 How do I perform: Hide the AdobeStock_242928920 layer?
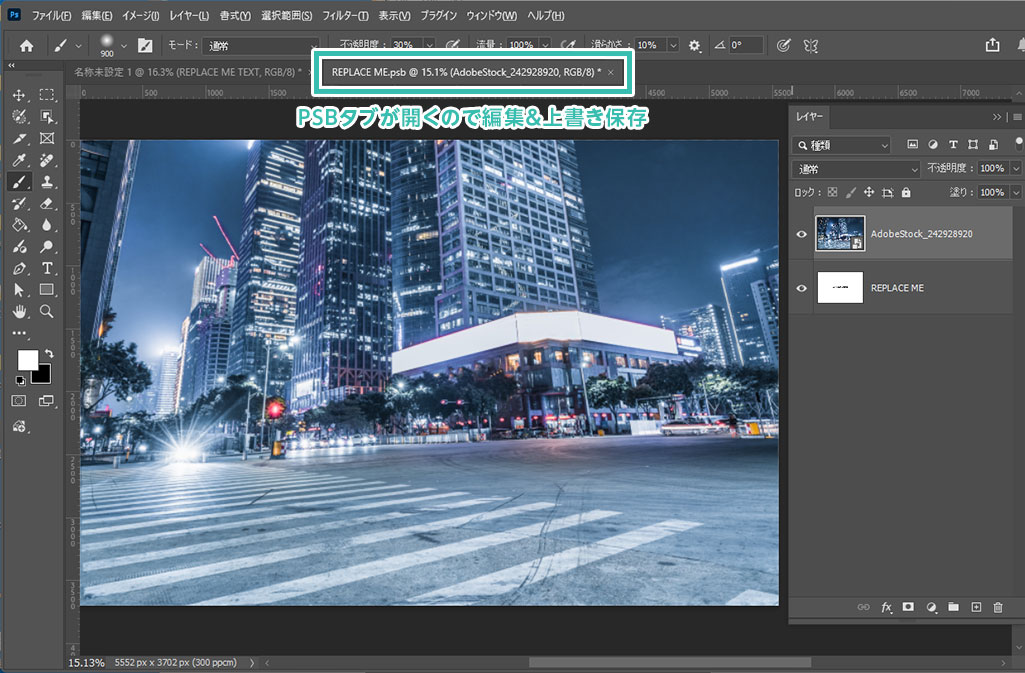(802, 233)
